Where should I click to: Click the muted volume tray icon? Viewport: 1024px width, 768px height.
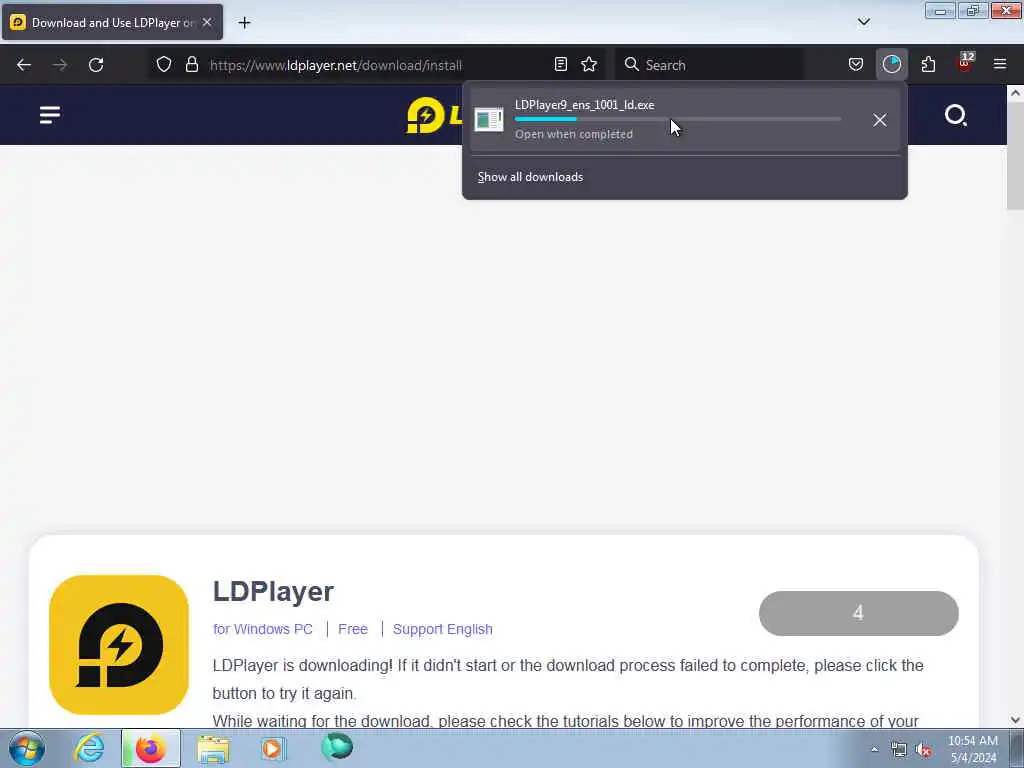[x=923, y=750]
